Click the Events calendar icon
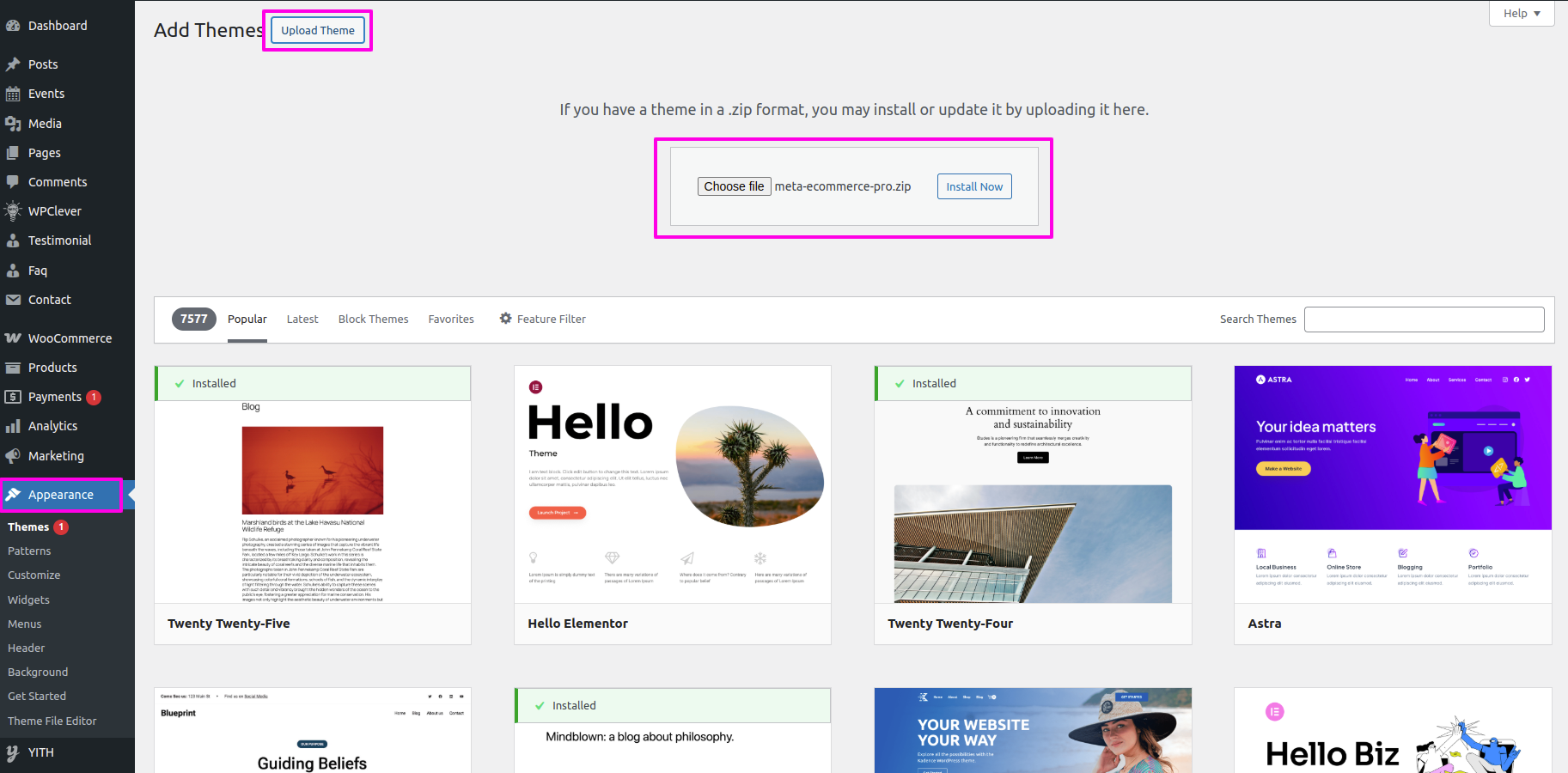Image resolution: width=1568 pixels, height=773 pixels. (13, 94)
